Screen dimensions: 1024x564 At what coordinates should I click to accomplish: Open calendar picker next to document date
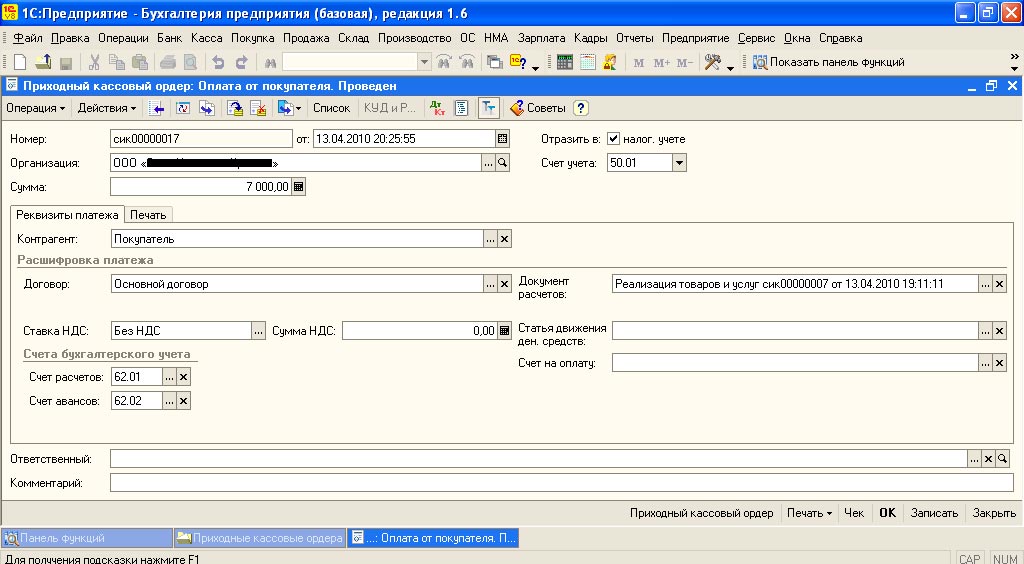502,138
